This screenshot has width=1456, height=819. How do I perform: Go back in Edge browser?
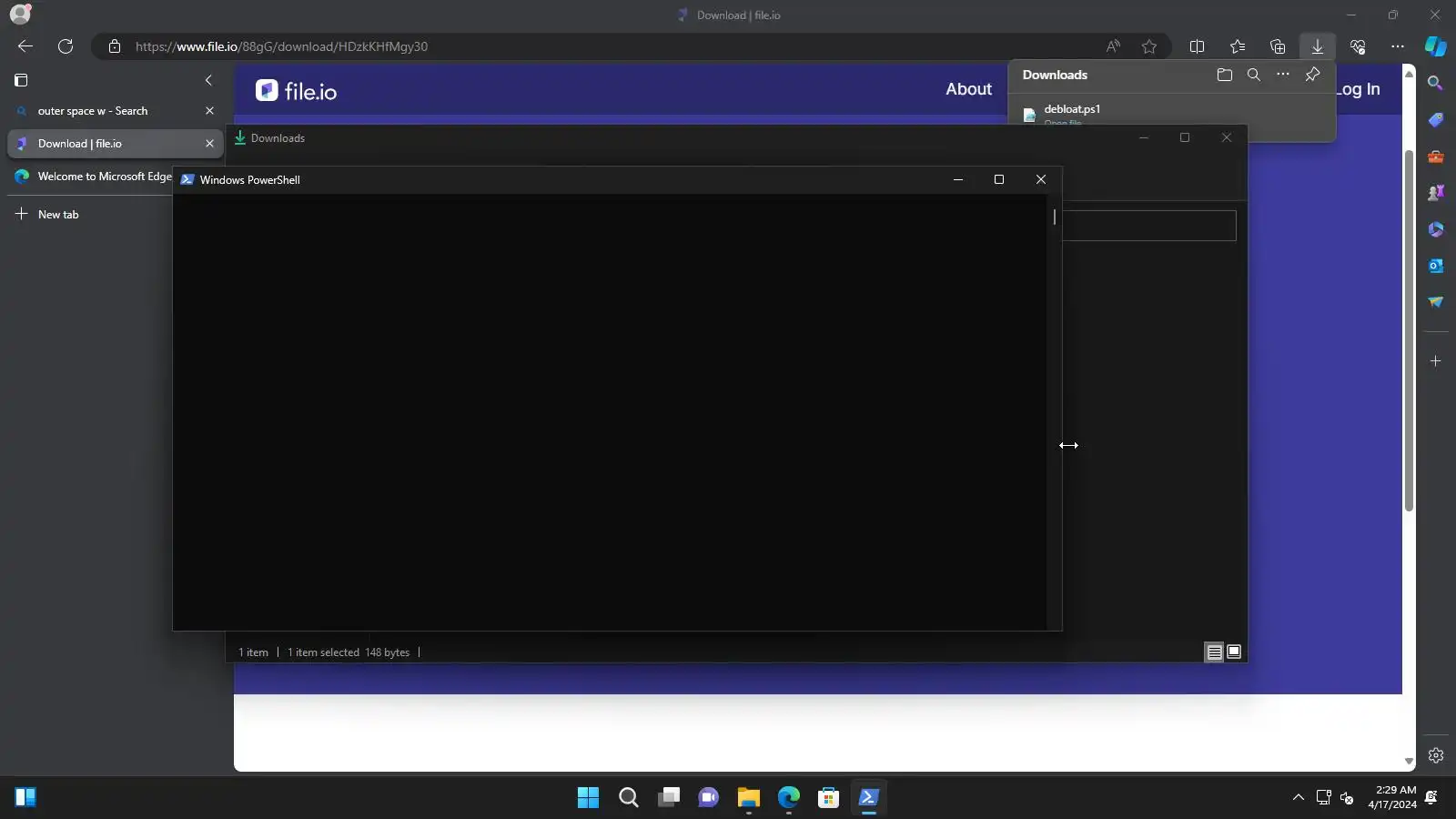pyautogui.click(x=25, y=46)
